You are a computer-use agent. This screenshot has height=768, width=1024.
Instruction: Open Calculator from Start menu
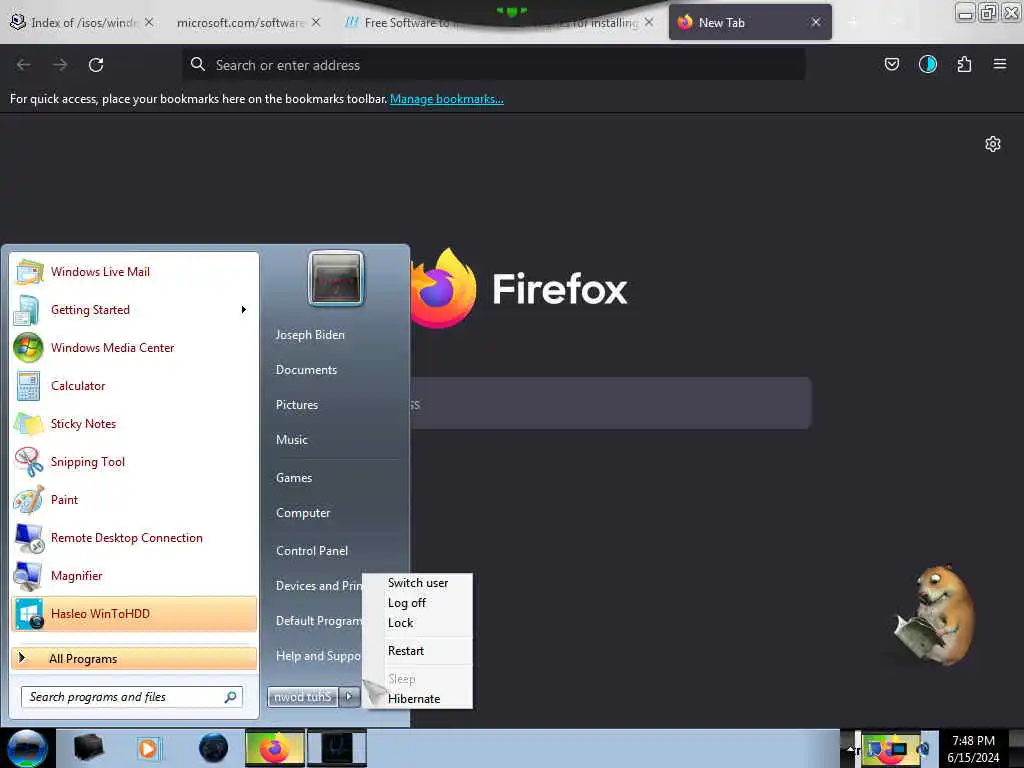134,386
